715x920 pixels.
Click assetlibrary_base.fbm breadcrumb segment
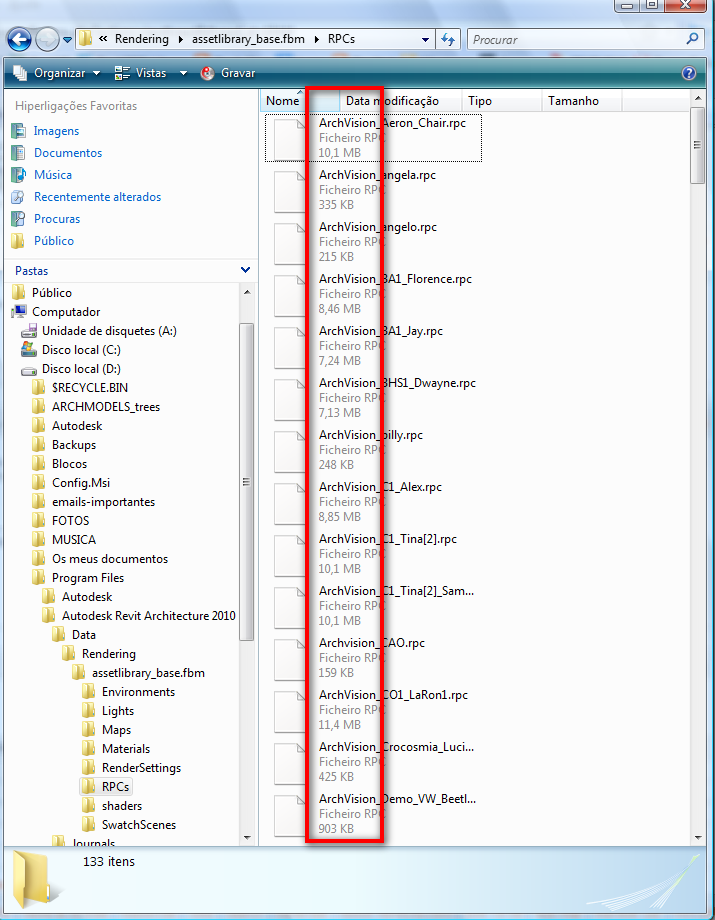248,39
